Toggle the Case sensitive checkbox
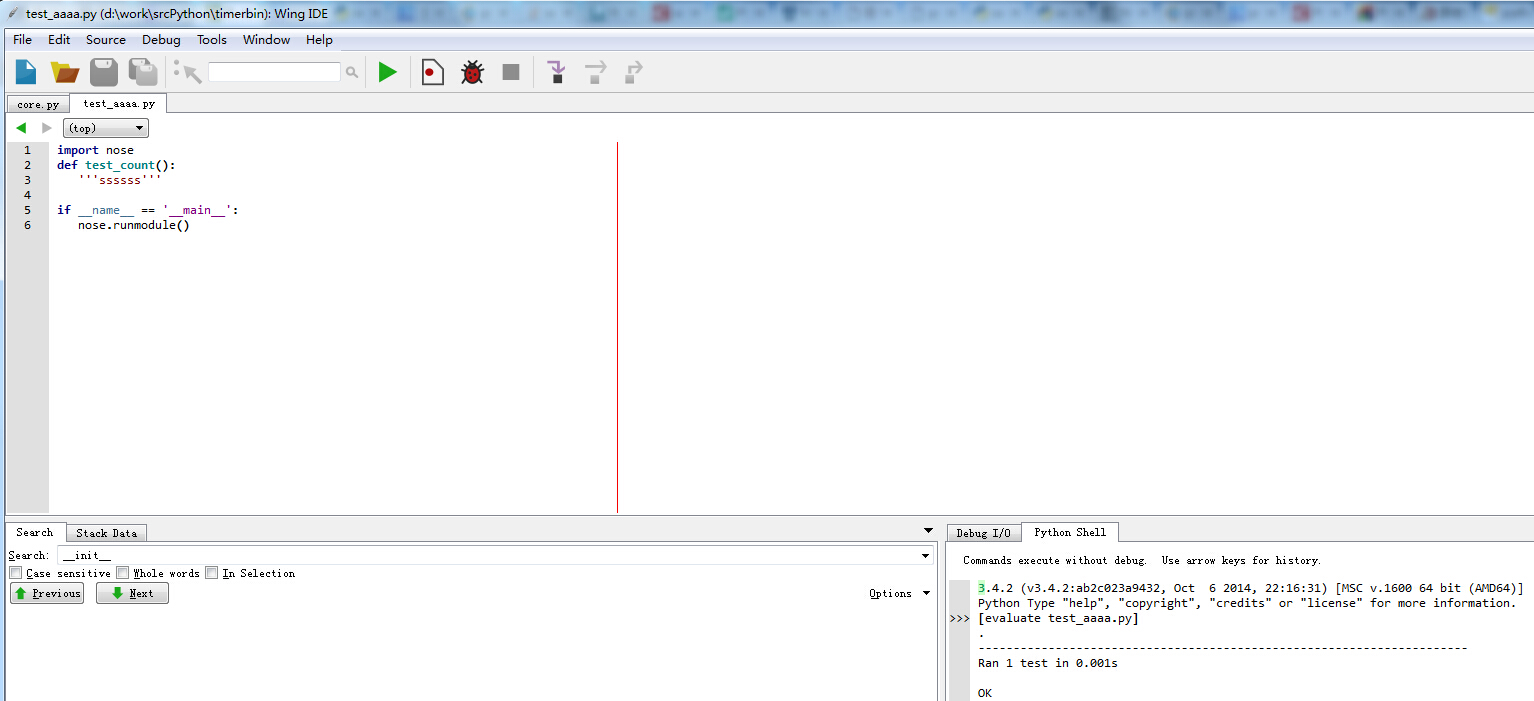Image resolution: width=1534 pixels, height=701 pixels. [x=15, y=573]
